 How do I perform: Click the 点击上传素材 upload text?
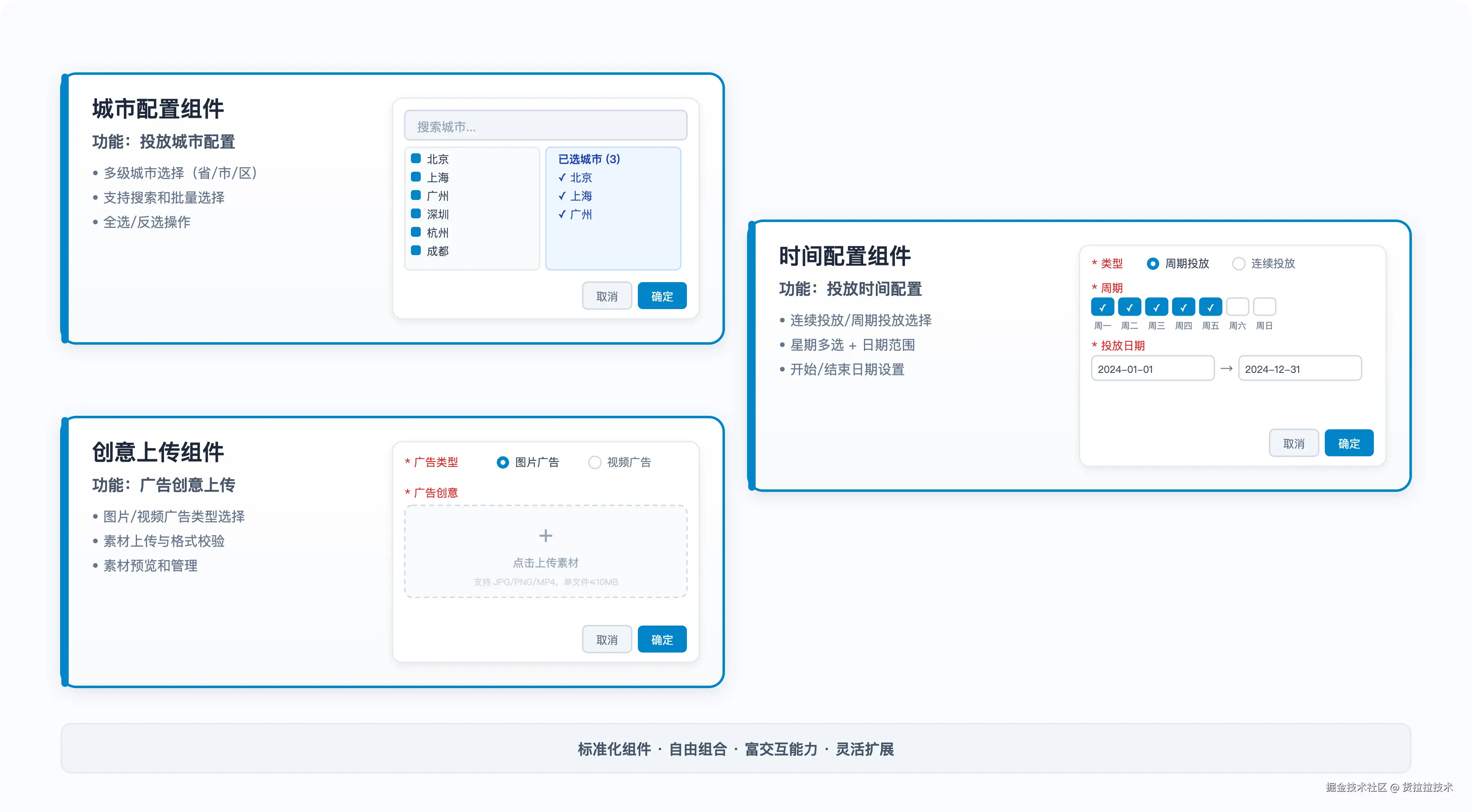pos(546,563)
